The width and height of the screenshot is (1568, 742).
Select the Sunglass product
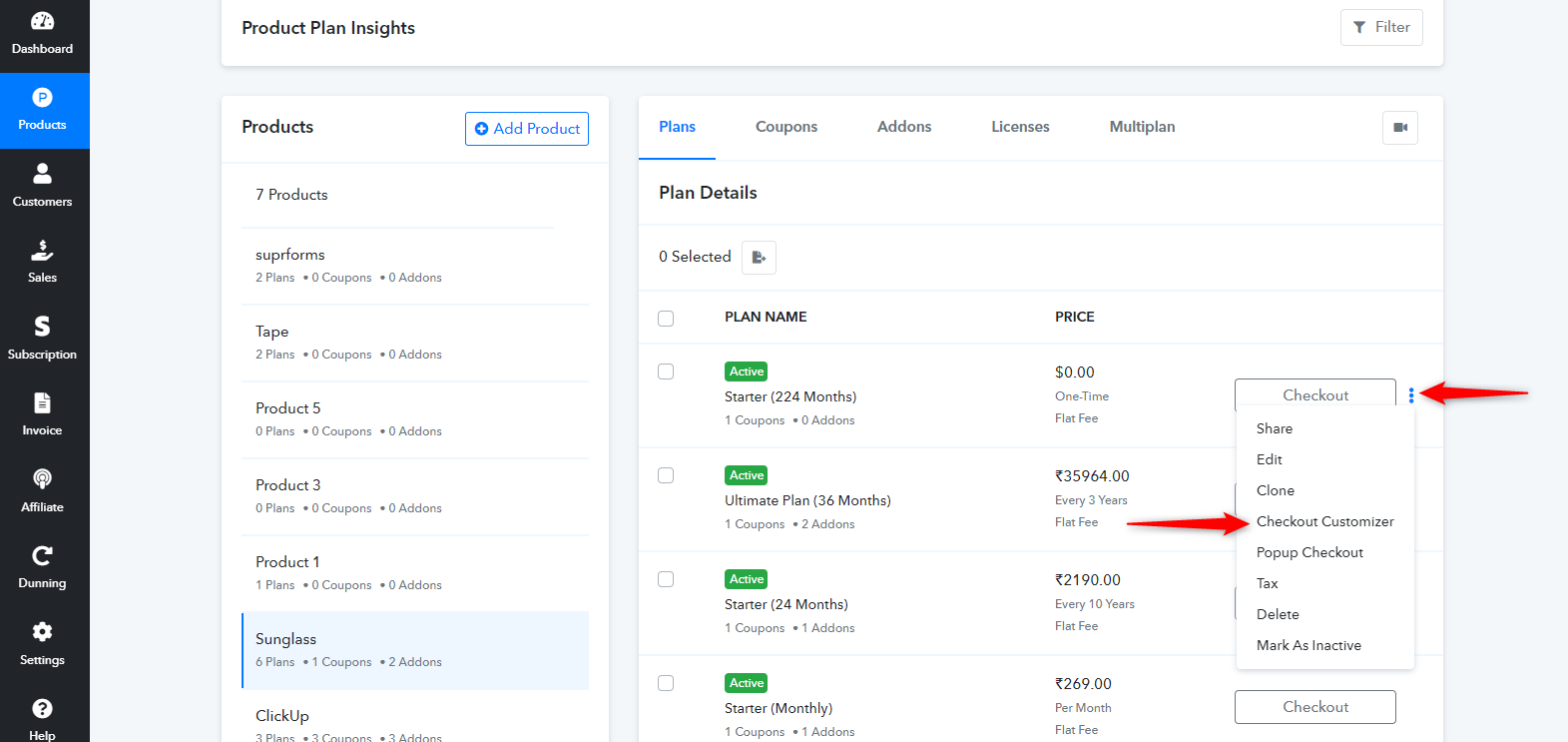(x=415, y=650)
